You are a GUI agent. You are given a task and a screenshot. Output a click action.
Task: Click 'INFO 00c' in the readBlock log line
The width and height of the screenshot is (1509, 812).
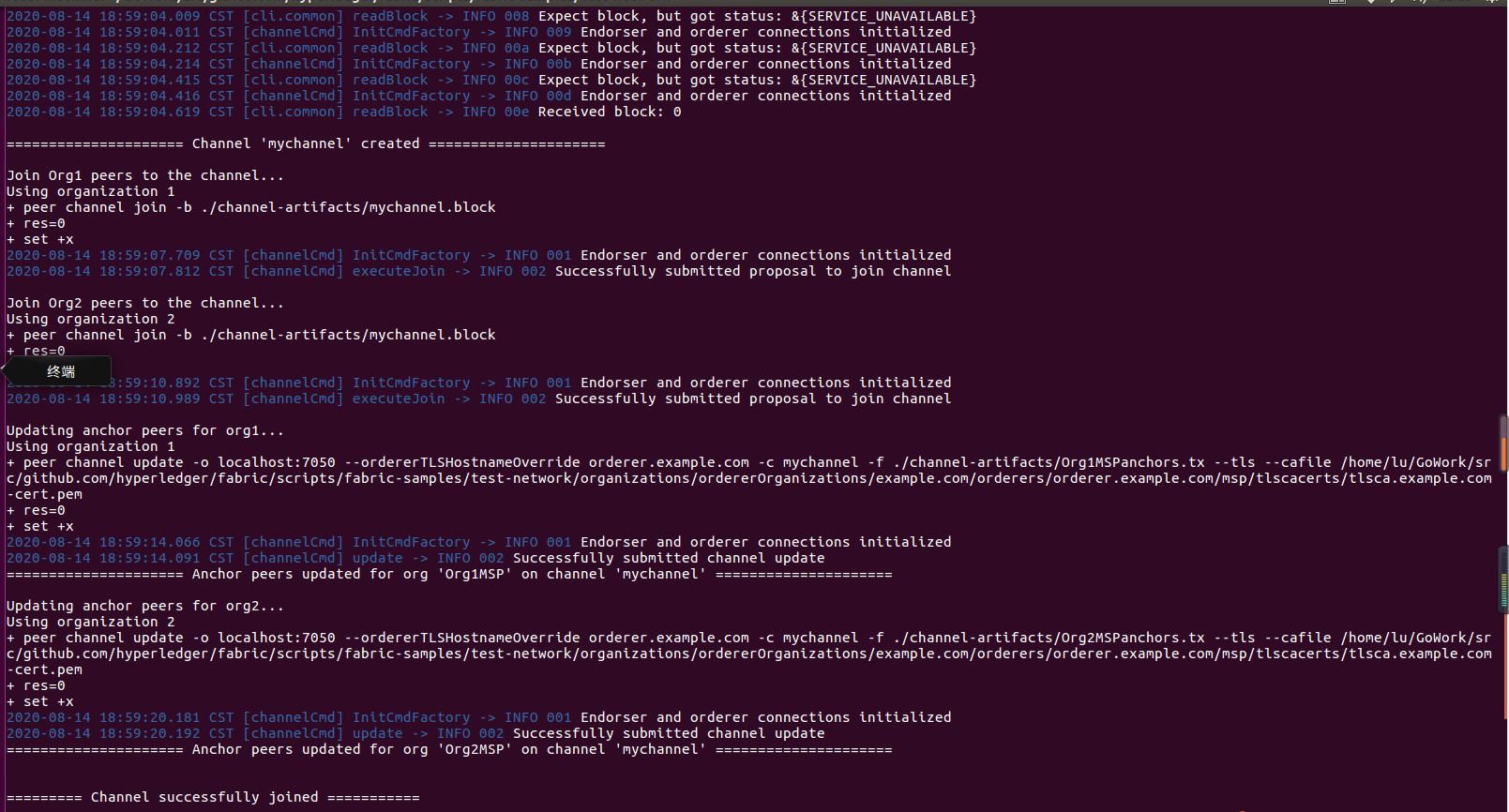[496, 80]
